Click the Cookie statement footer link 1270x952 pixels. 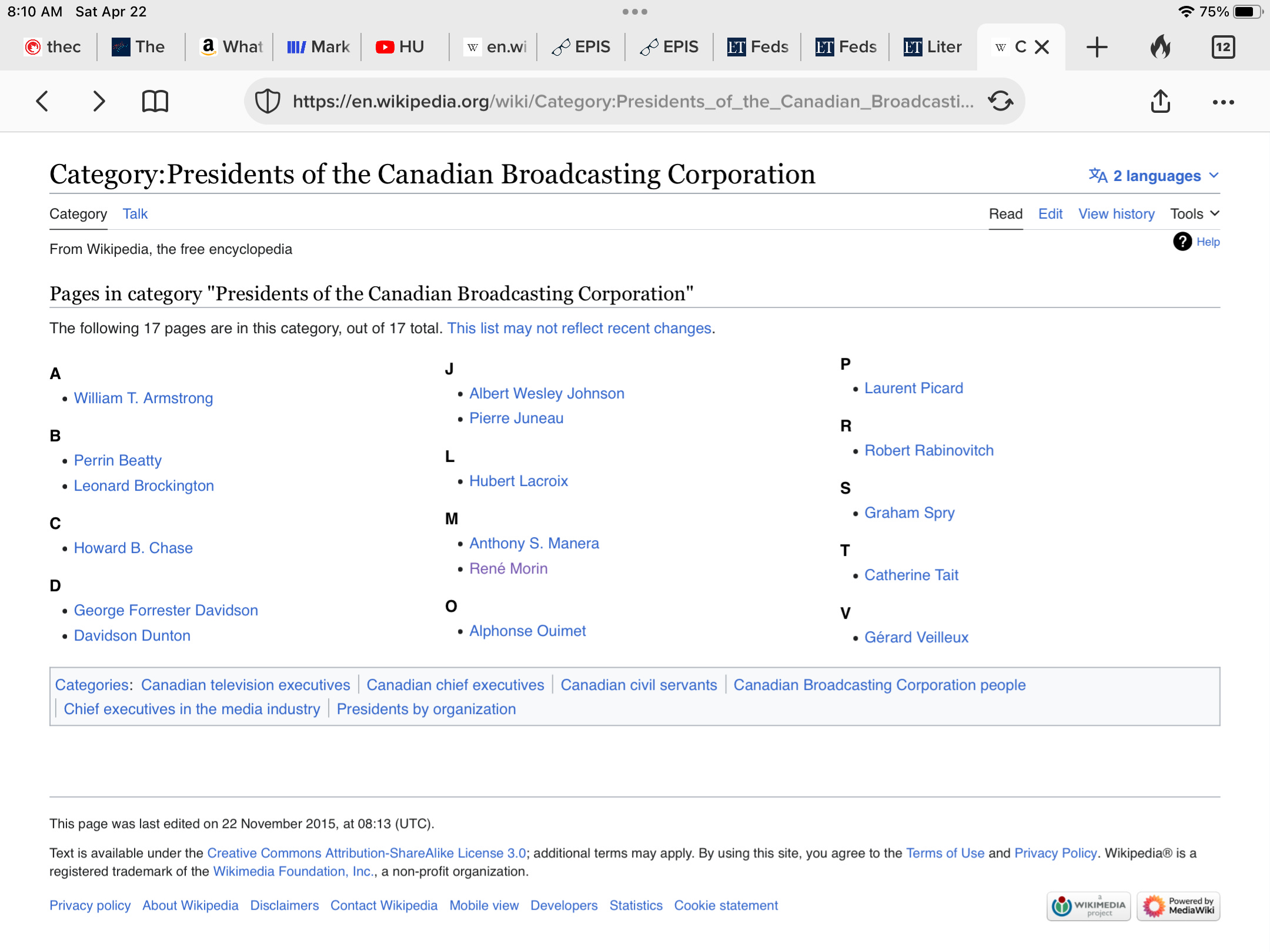click(x=726, y=906)
